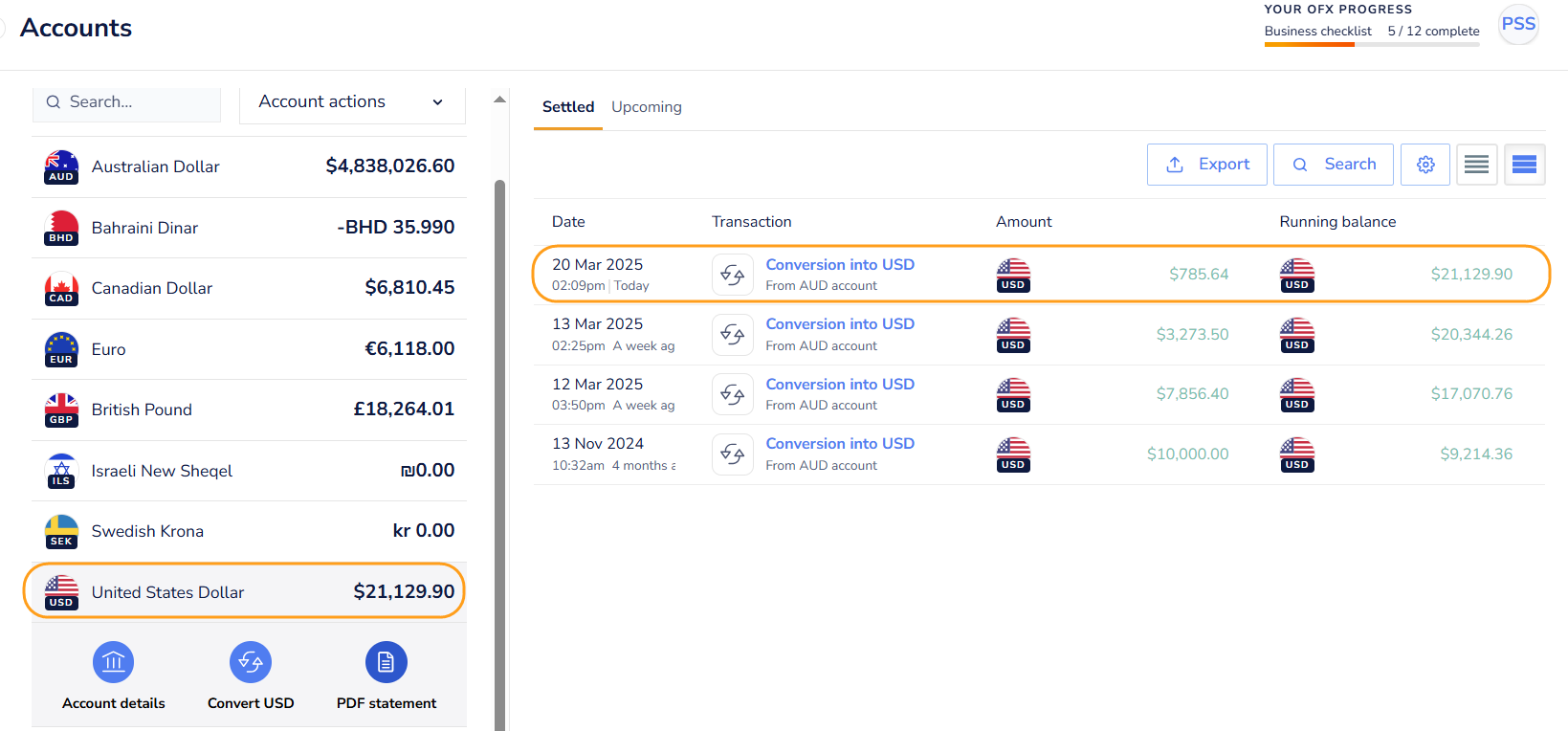
Task: Click the PSS profile avatar
Action: click(1518, 24)
